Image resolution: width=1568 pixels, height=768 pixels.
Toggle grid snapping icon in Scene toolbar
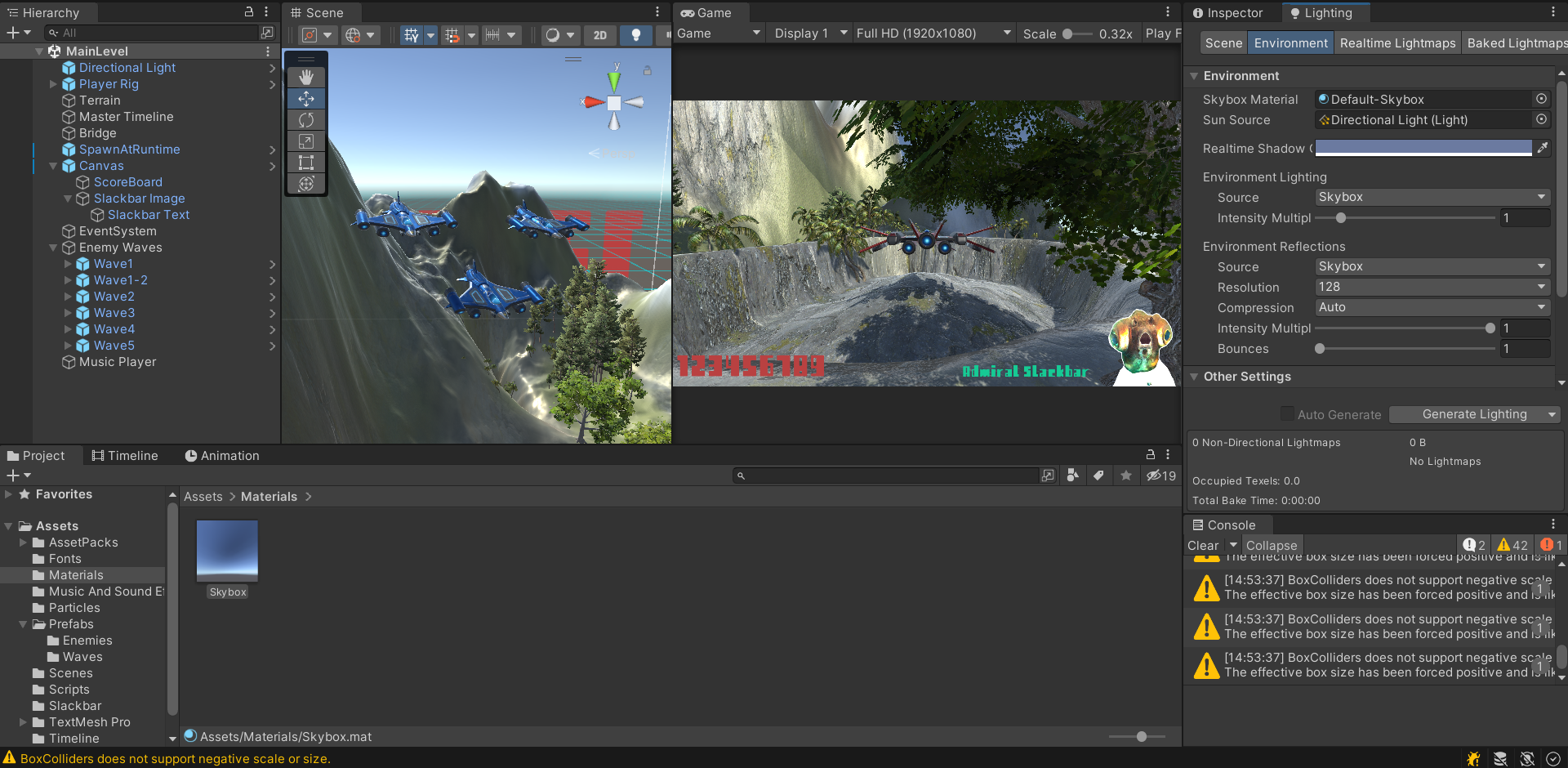point(452,35)
